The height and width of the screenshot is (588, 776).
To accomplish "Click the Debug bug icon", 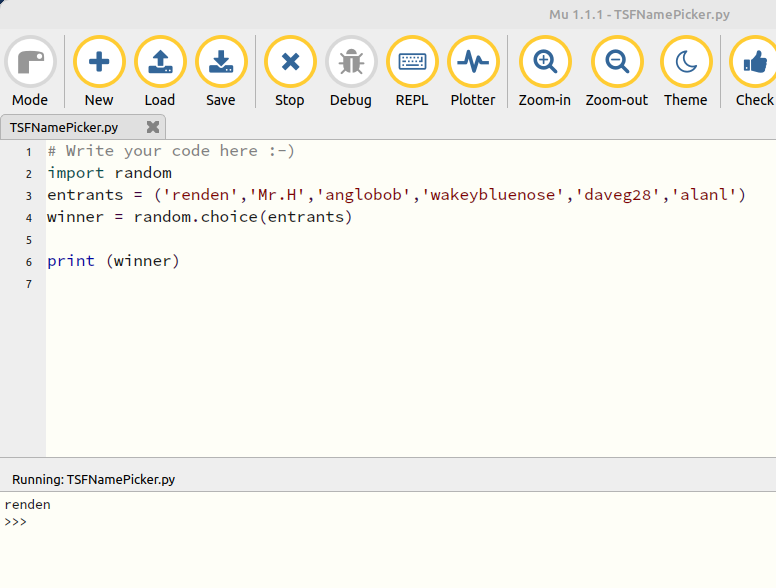I will click(x=351, y=63).
